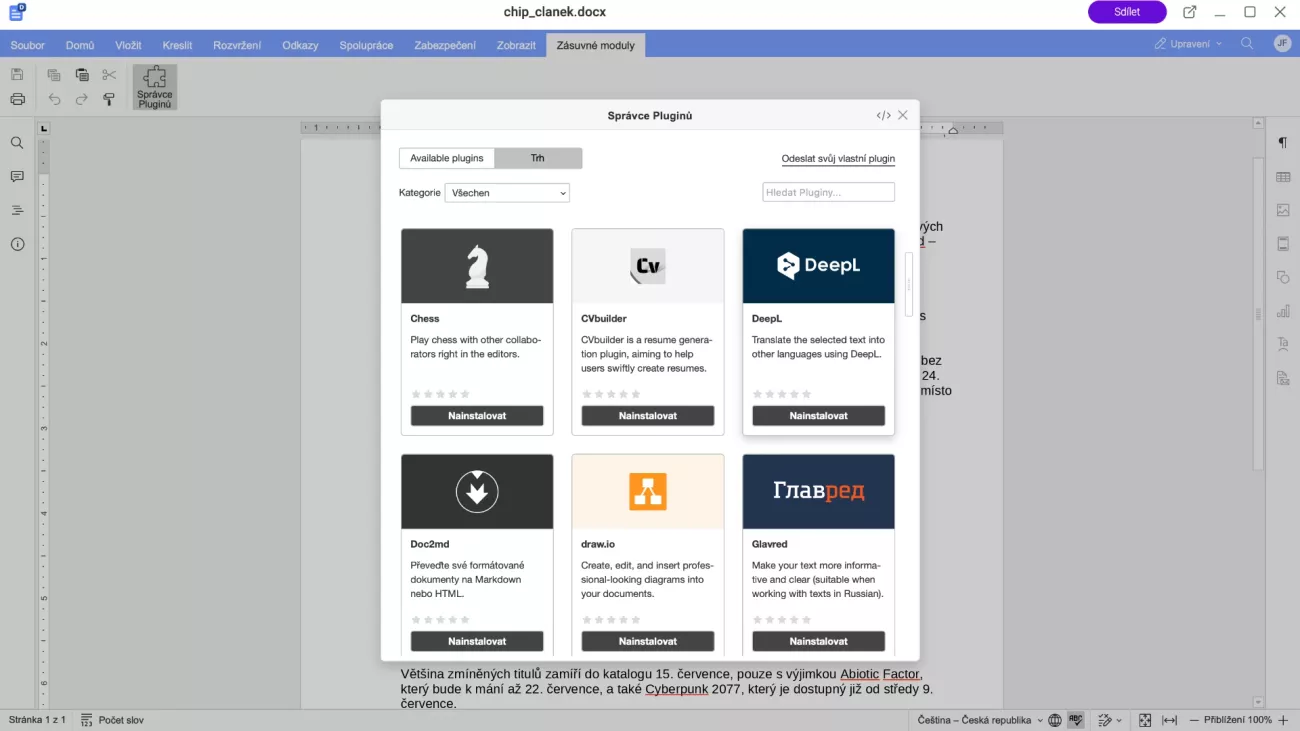Open paragraph settings icon in right sidebar
Image resolution: width=1300 pixels, height=731 pixels.
[x=1282, y=143]
